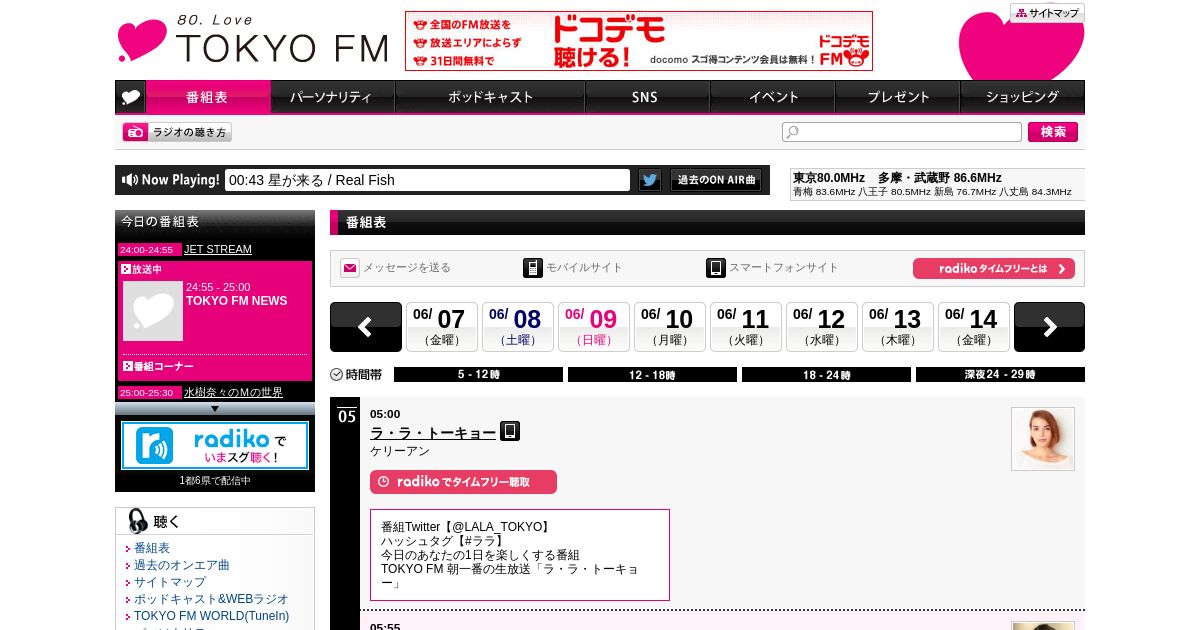Open the プレゼント navigation tab
The height and width of the screenshot is (630, 1200).
(897, 97)
